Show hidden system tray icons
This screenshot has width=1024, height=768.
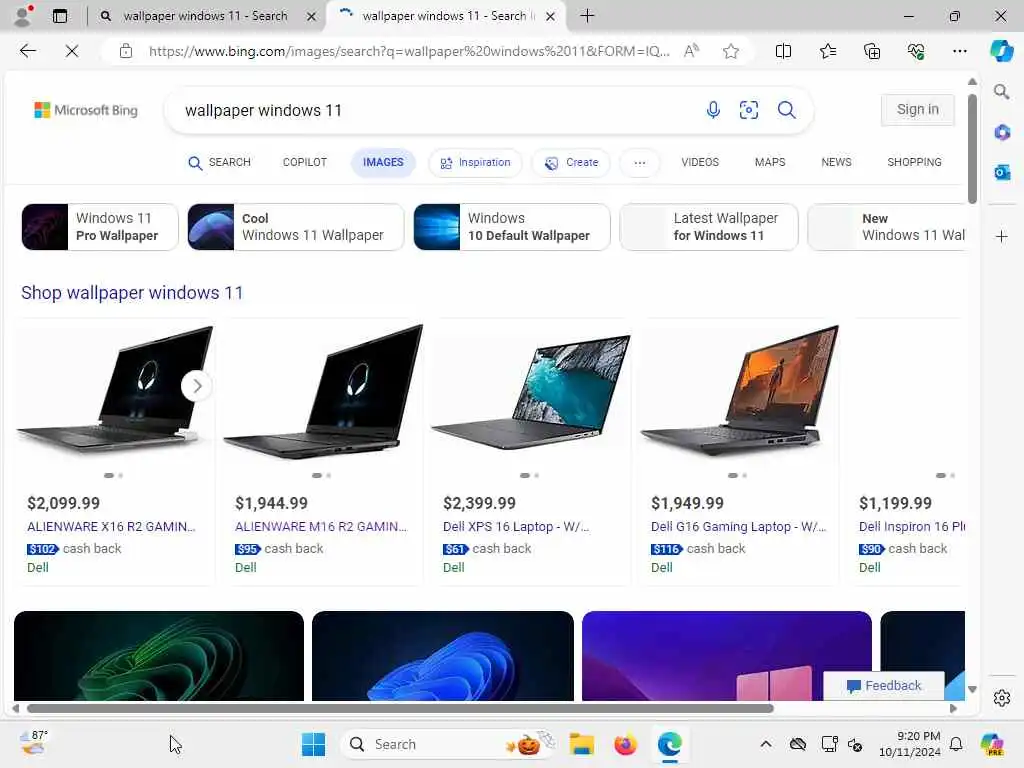click(765, 744)
